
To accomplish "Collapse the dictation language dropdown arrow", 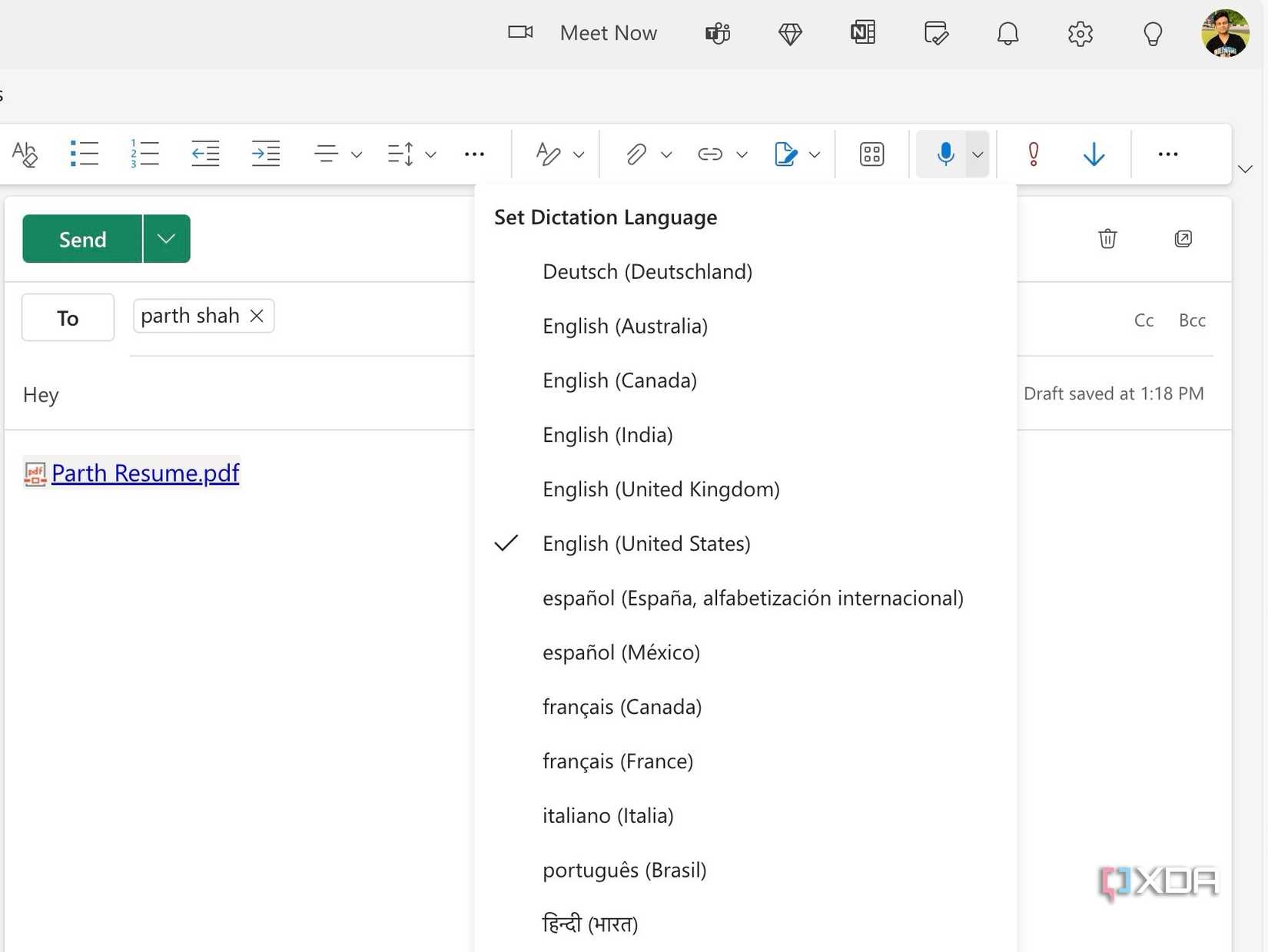I will tap(978, 154).
